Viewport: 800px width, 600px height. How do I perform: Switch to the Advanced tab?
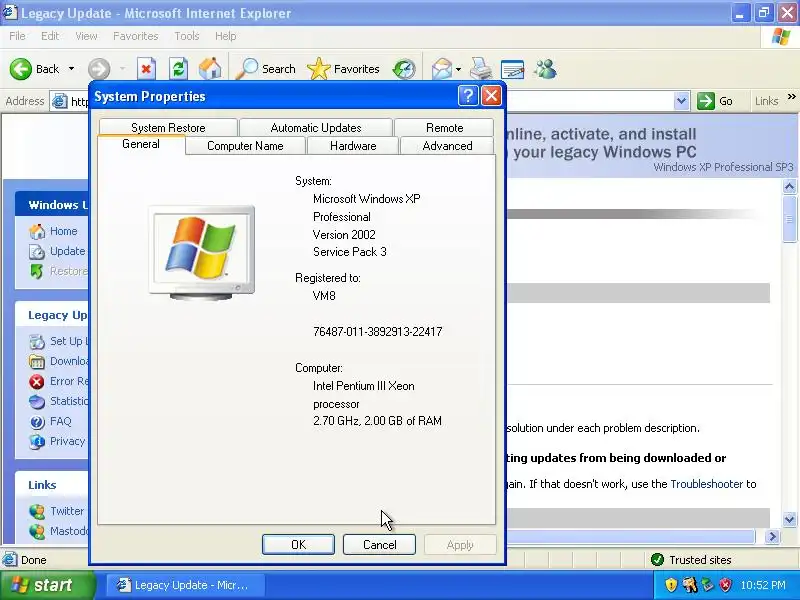(447, 146)
